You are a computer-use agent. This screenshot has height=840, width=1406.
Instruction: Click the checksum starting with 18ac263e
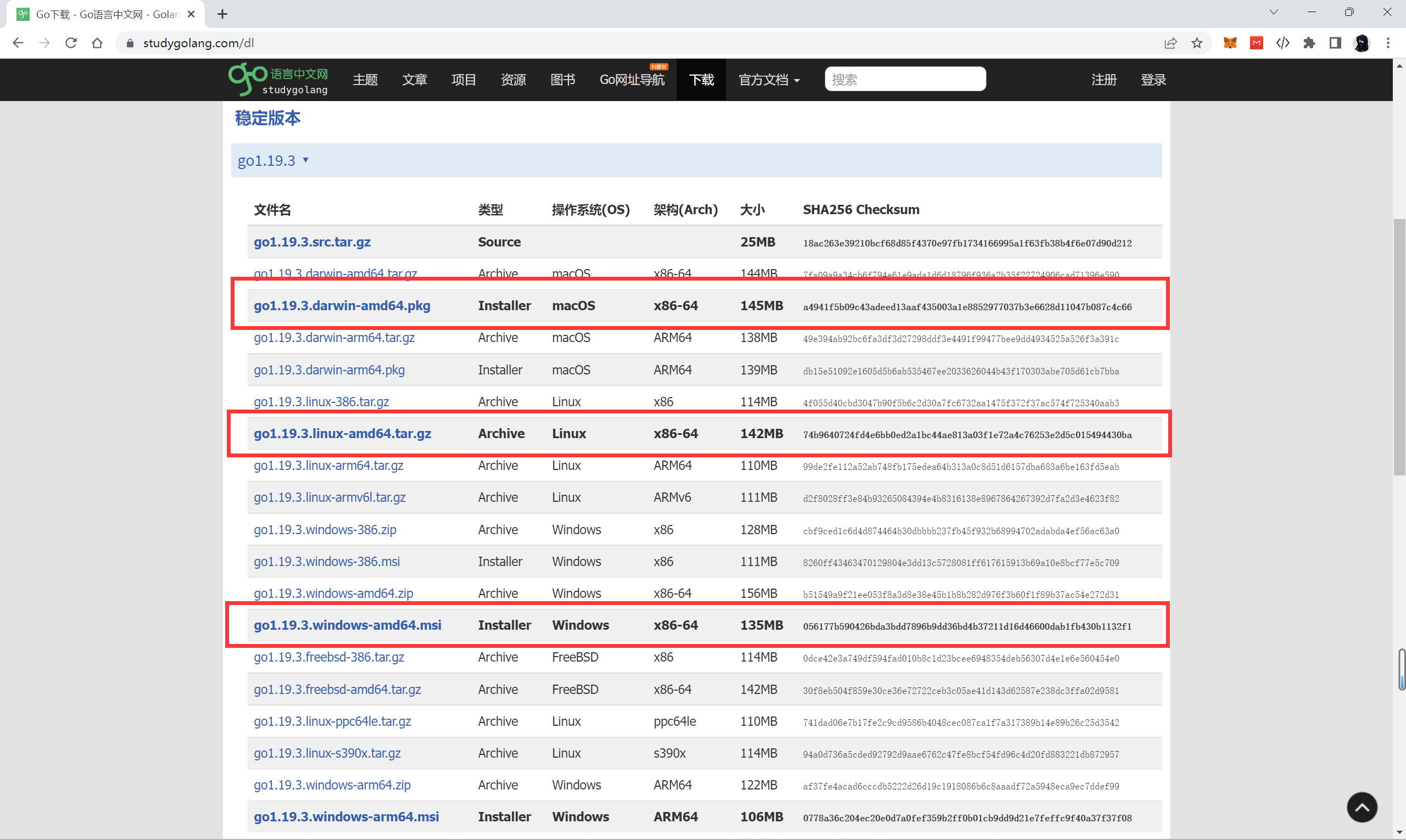point(967,243)
